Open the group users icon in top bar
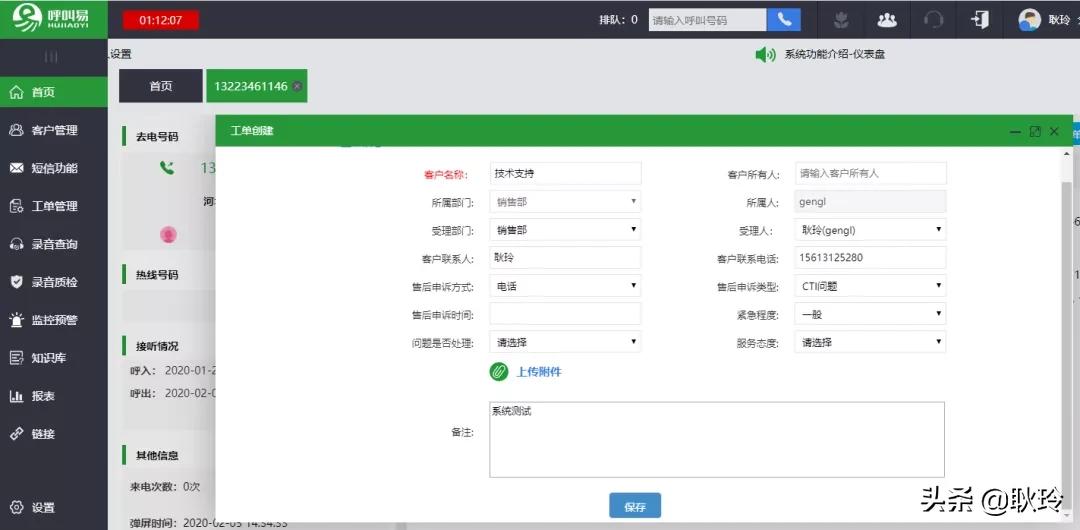The image size is (1080, 530). [886, 20]
